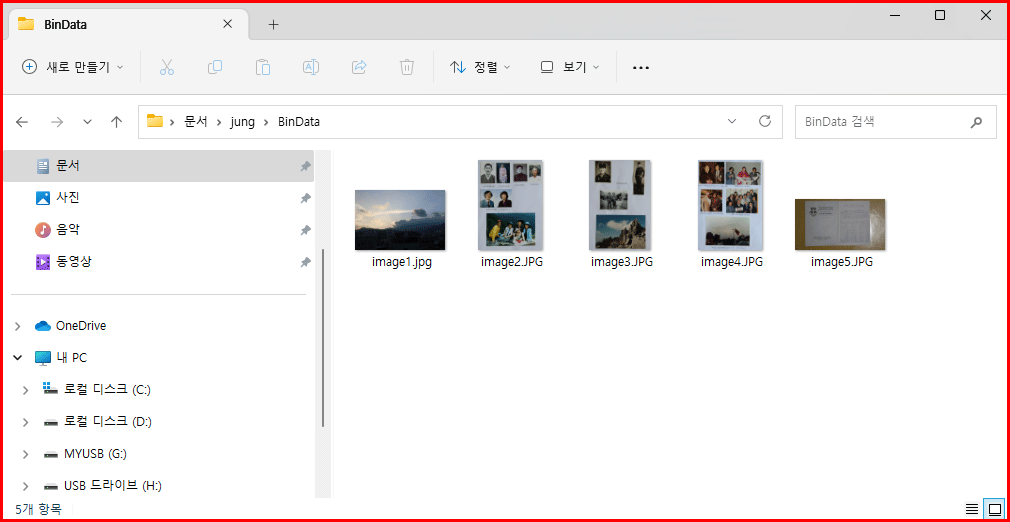The image size is (1010, 522).
Task: Click the navigation pane scrollbar
Action: pos(323,338)
